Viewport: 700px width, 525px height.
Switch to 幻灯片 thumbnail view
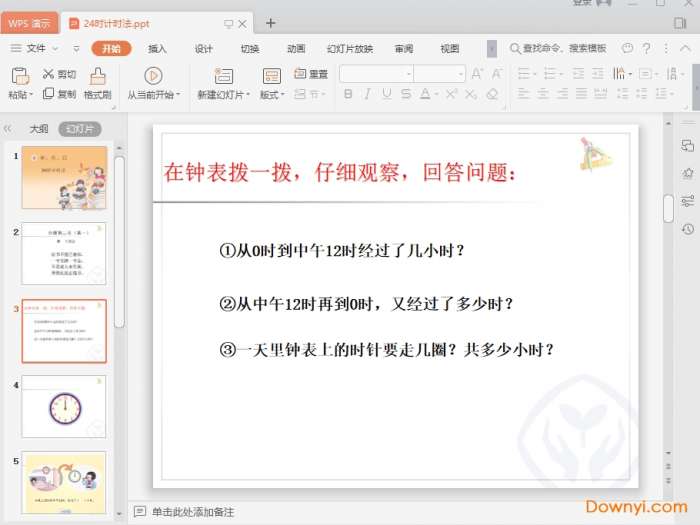[80, 129]
